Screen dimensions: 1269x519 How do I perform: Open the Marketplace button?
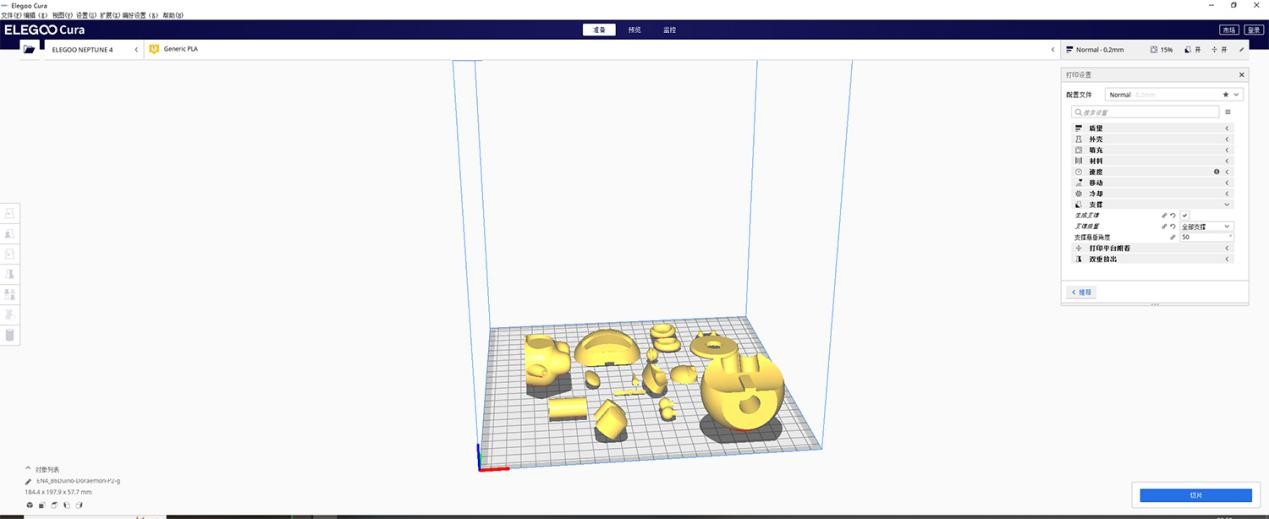tap(1228, 30)
